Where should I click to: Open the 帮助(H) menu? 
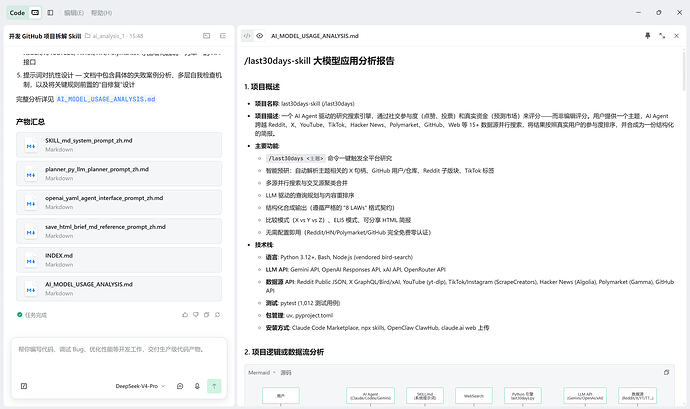[101, 13]
